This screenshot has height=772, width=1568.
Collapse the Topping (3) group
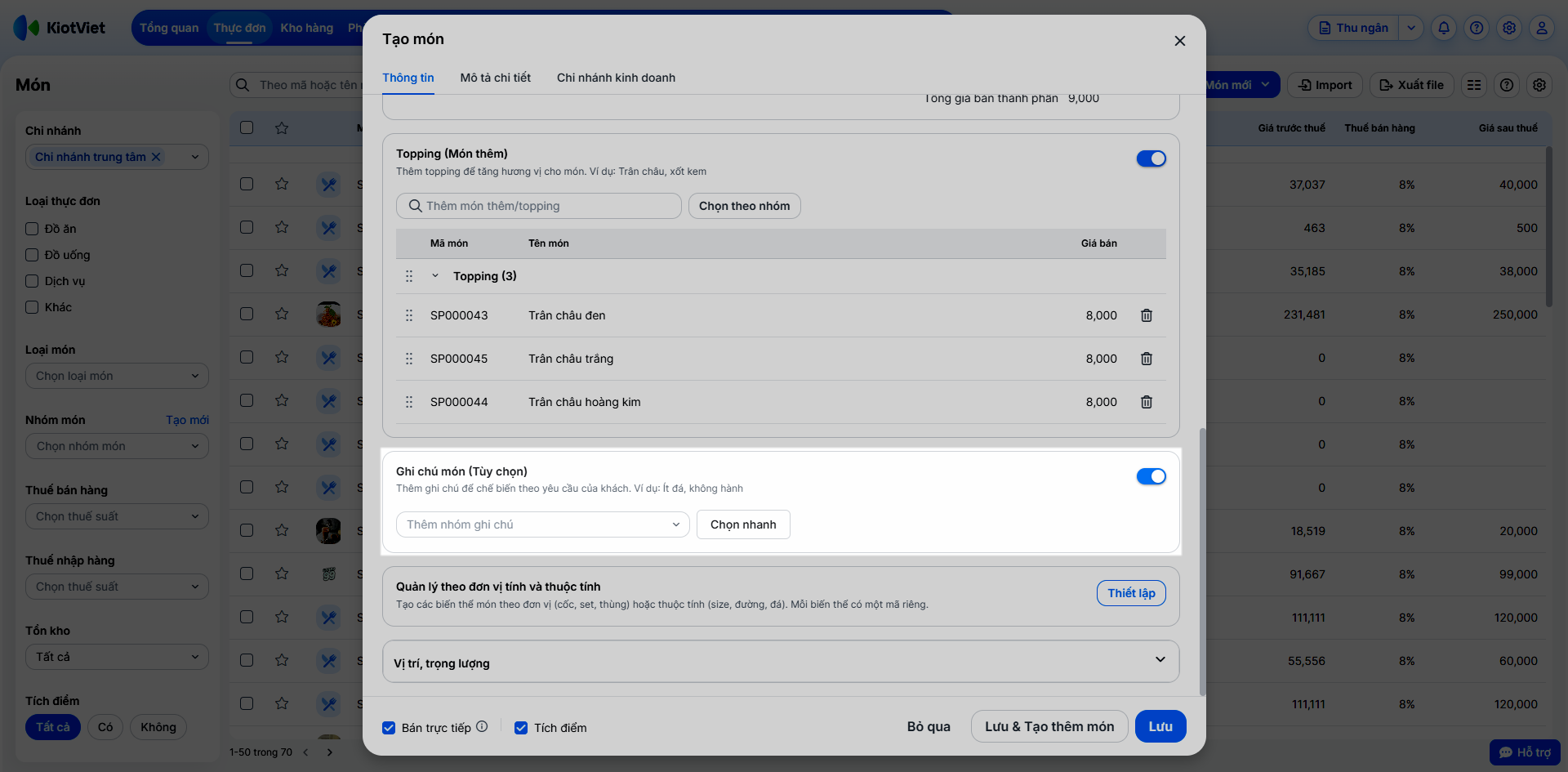click(435, 276)
